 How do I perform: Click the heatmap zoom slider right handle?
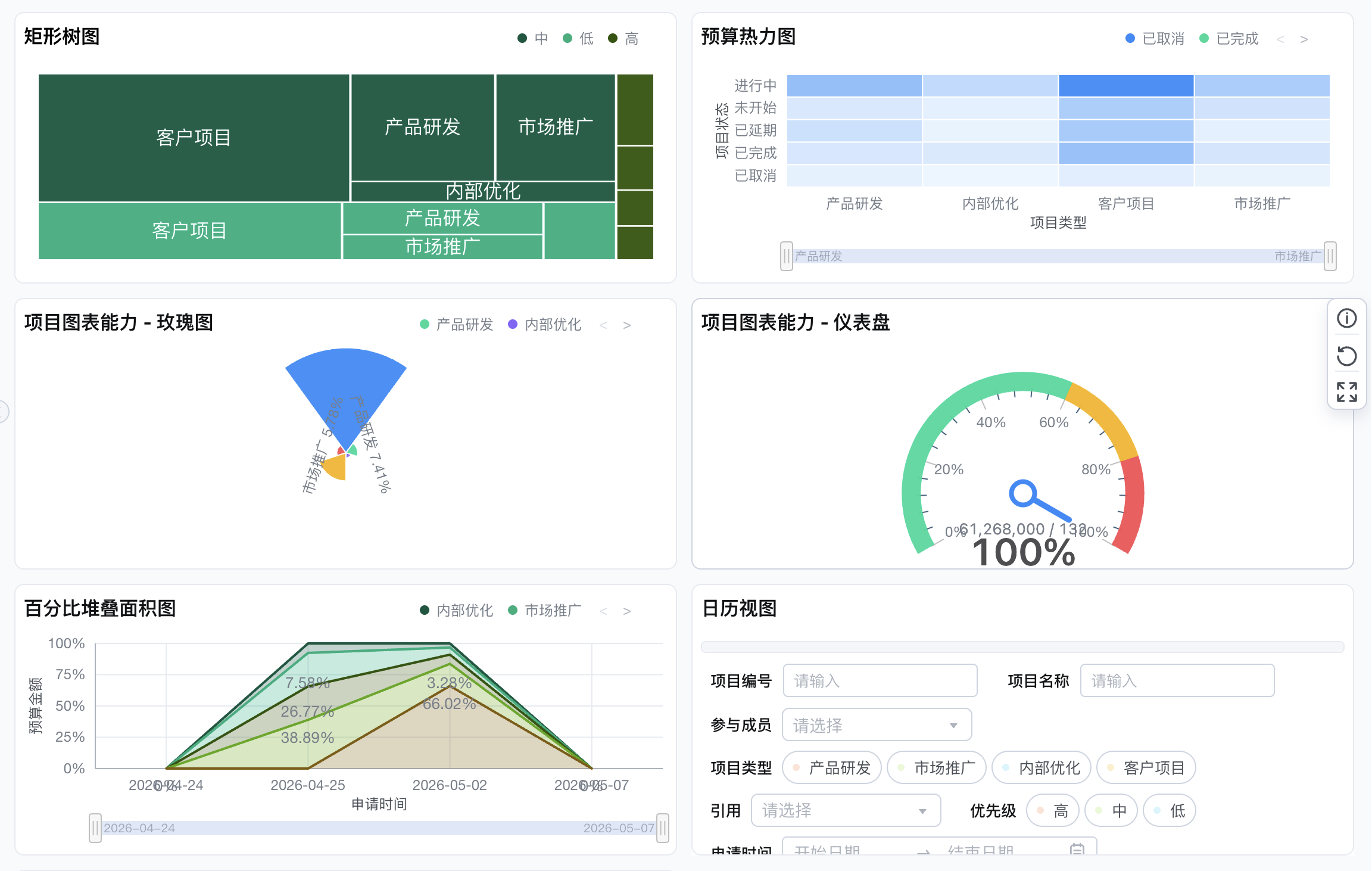pyautogui.click(x=1330, y=256)
